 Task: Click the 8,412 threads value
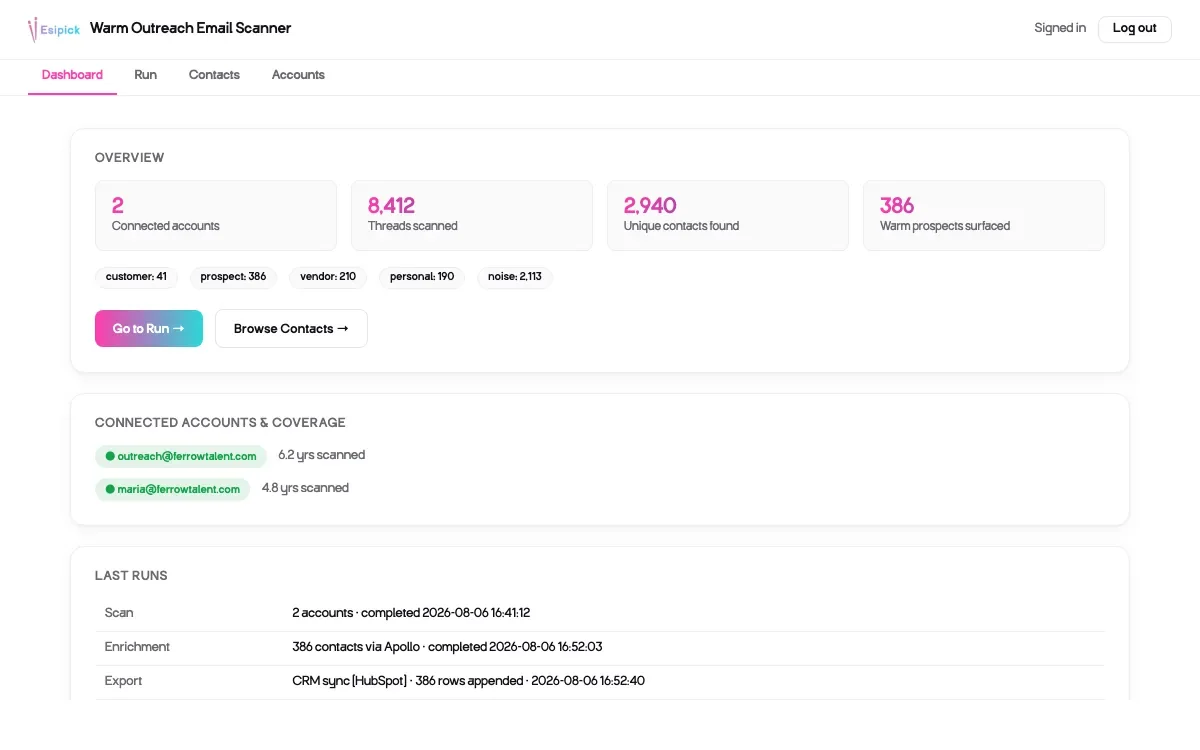click(x=391, y=205)
